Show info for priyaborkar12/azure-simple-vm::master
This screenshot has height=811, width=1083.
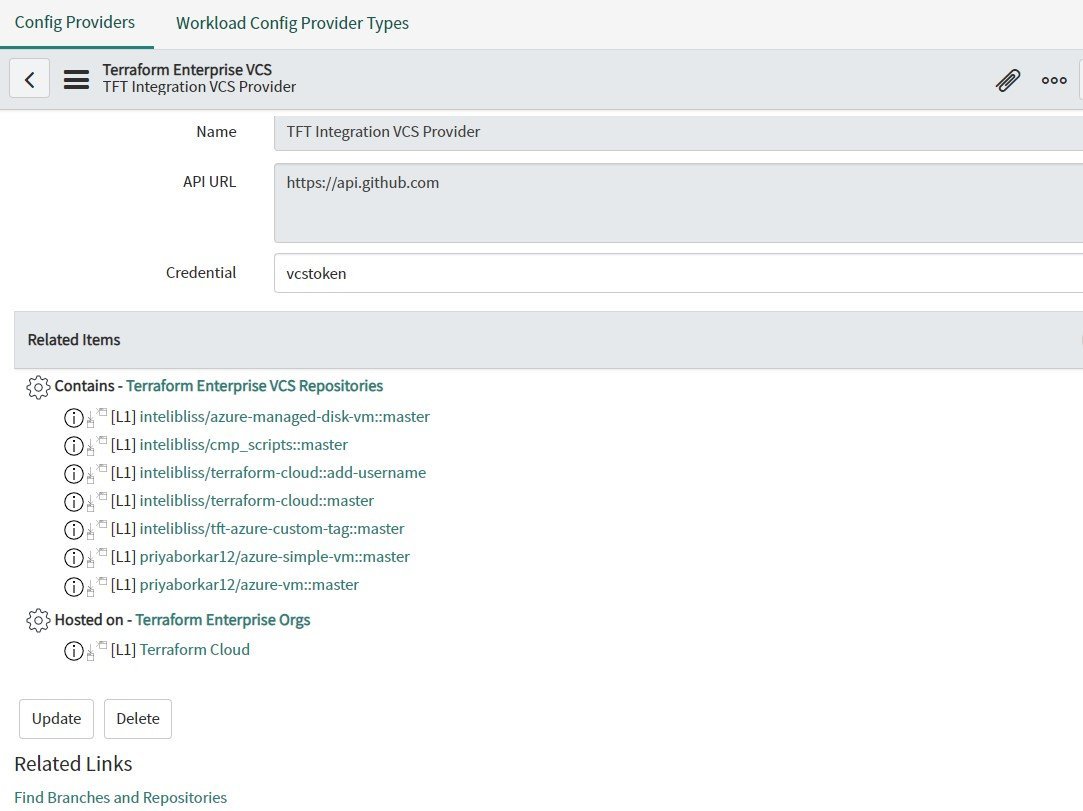73,557
